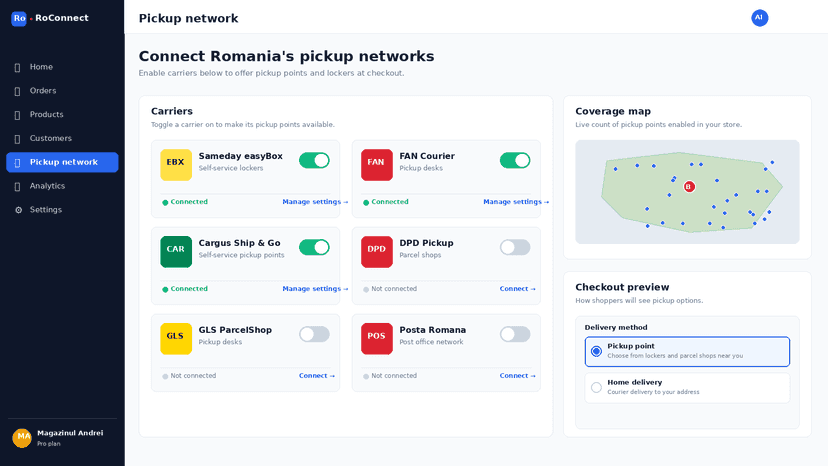Navigate to Customers
This screenshot has height=466, width=828.
62,138
